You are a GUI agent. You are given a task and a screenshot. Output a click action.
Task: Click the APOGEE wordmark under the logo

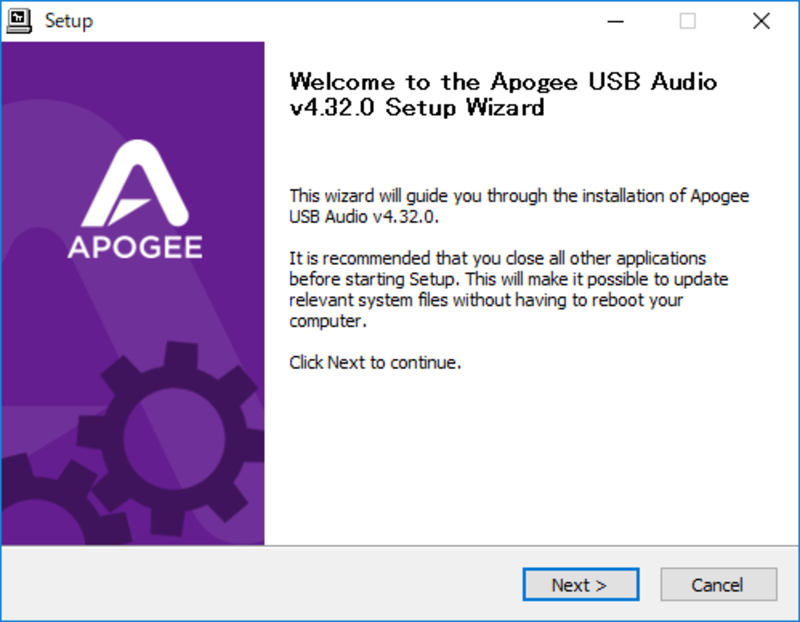click(135, 247)
